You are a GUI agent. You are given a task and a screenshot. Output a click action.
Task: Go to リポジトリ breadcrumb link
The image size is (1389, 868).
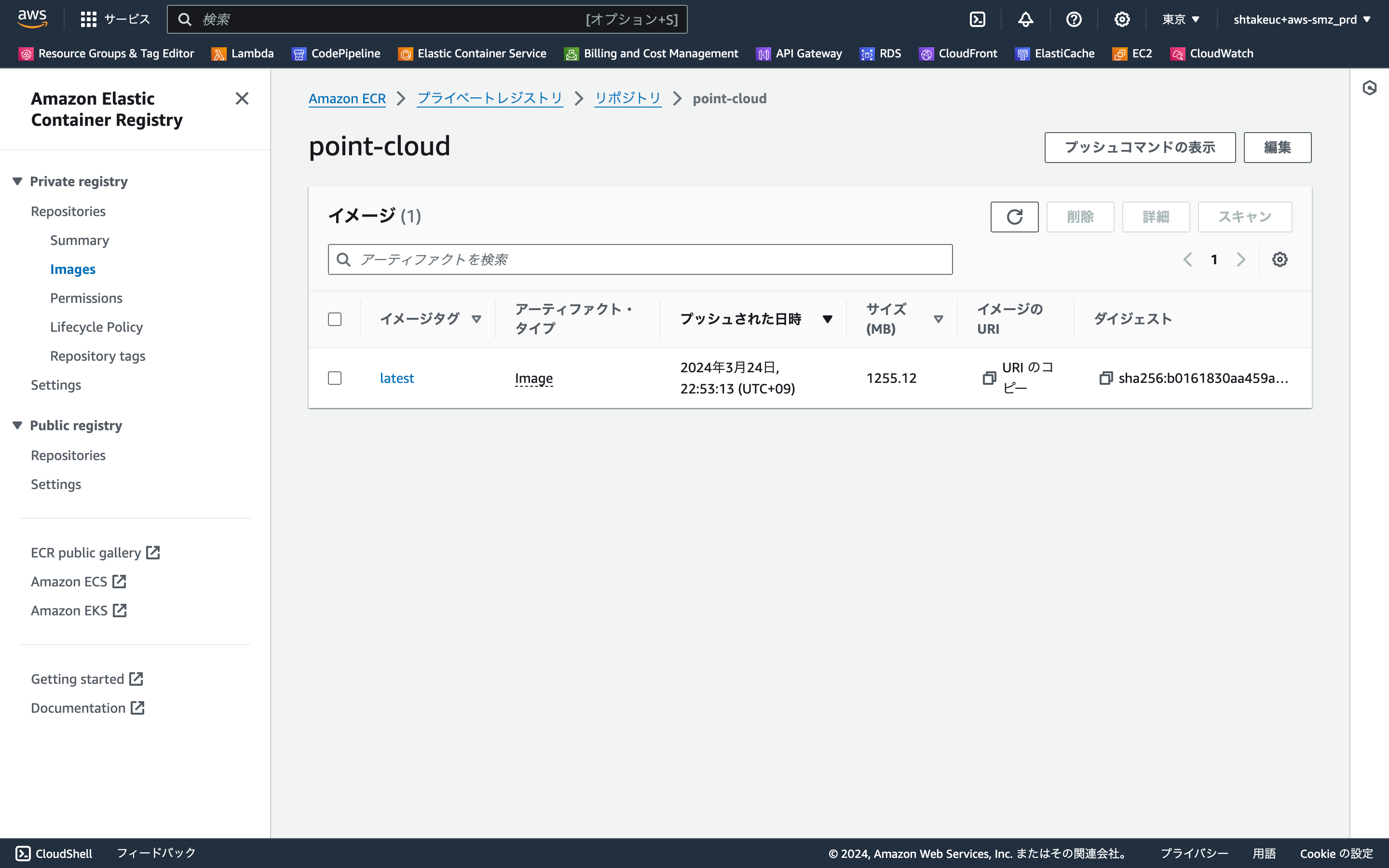coord(627,98)
